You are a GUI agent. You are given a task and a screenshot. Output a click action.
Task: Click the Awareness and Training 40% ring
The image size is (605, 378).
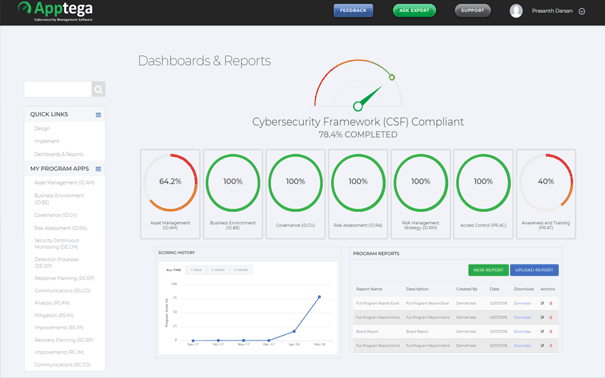[546, 182]
